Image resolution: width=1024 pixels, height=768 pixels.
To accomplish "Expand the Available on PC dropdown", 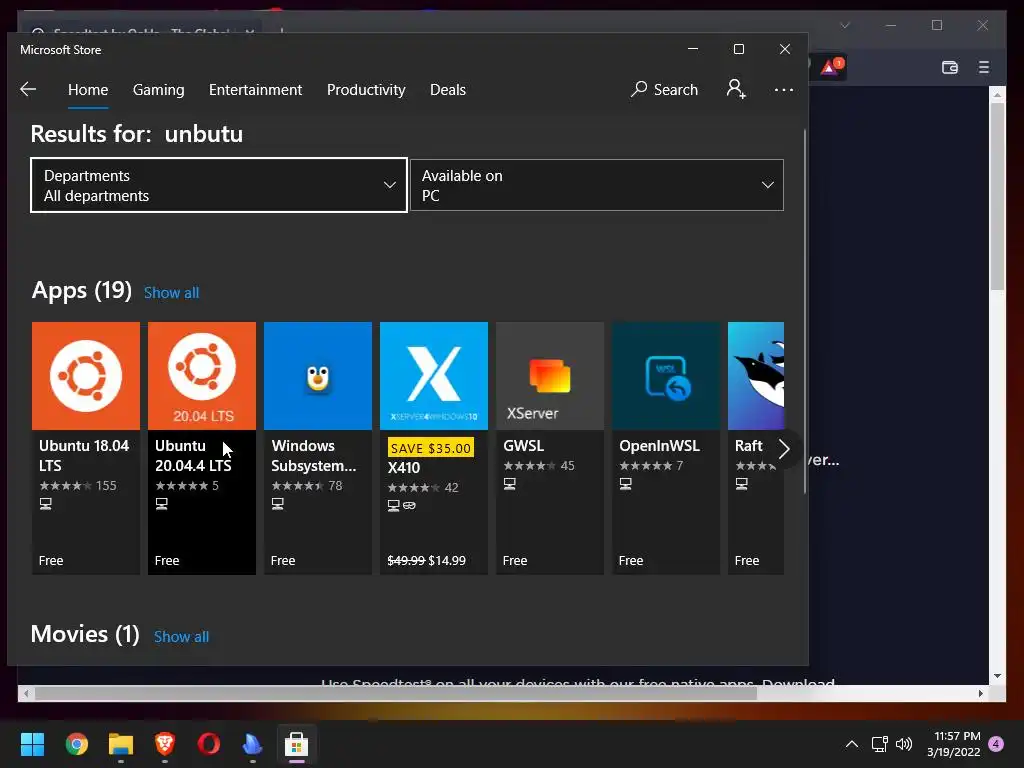I will (597, 185).
